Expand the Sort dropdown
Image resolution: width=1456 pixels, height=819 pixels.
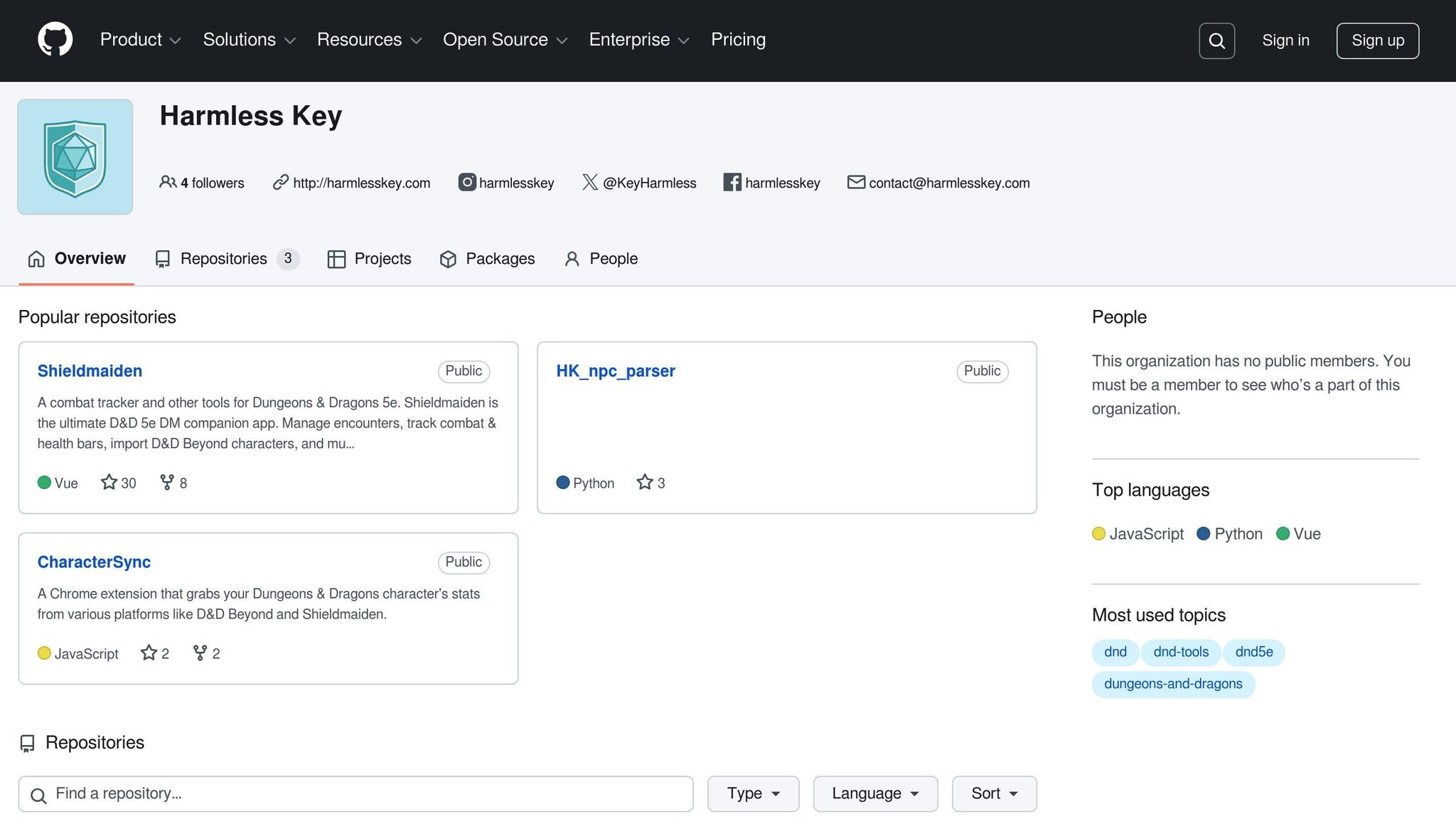994,793
